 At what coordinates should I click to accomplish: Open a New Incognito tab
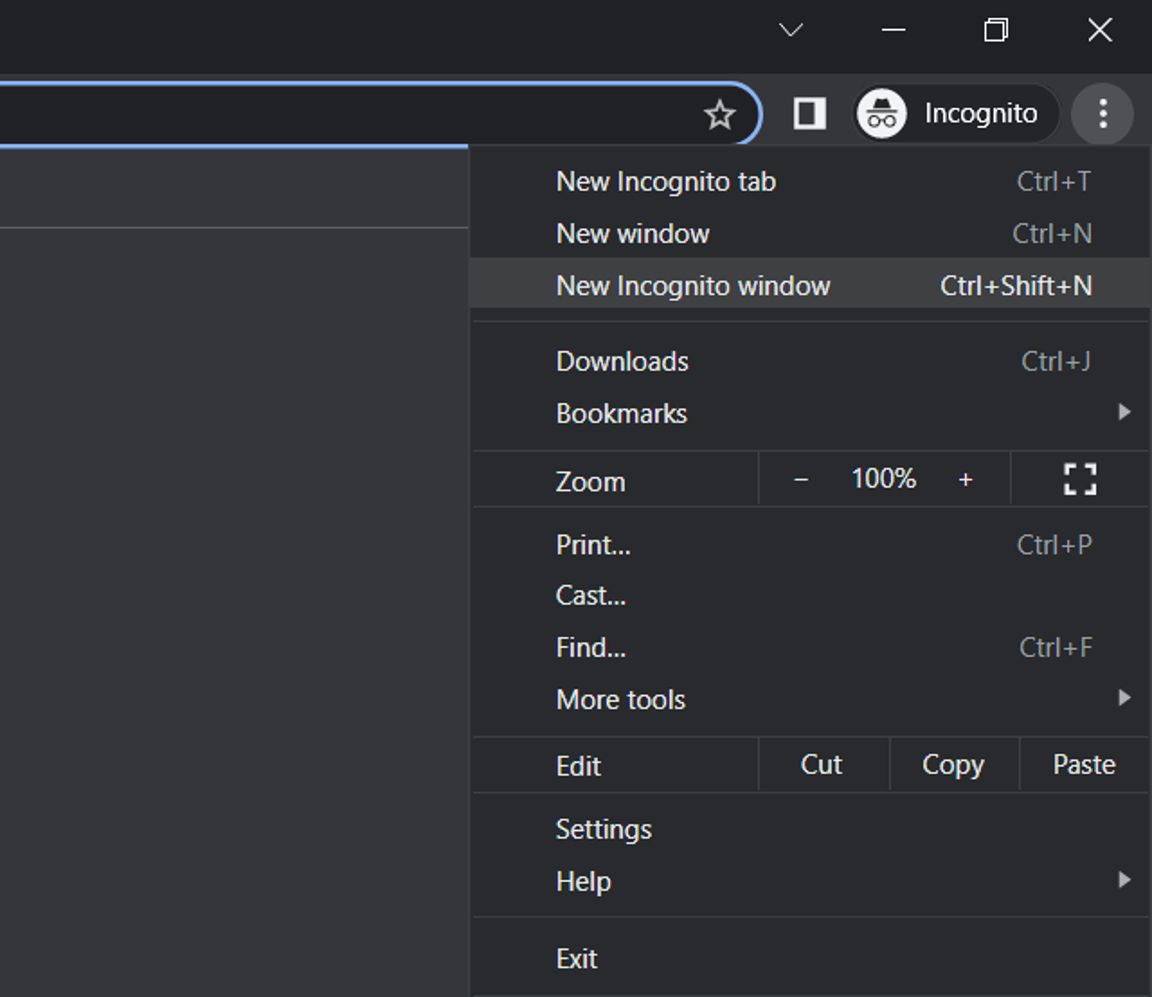666,181
